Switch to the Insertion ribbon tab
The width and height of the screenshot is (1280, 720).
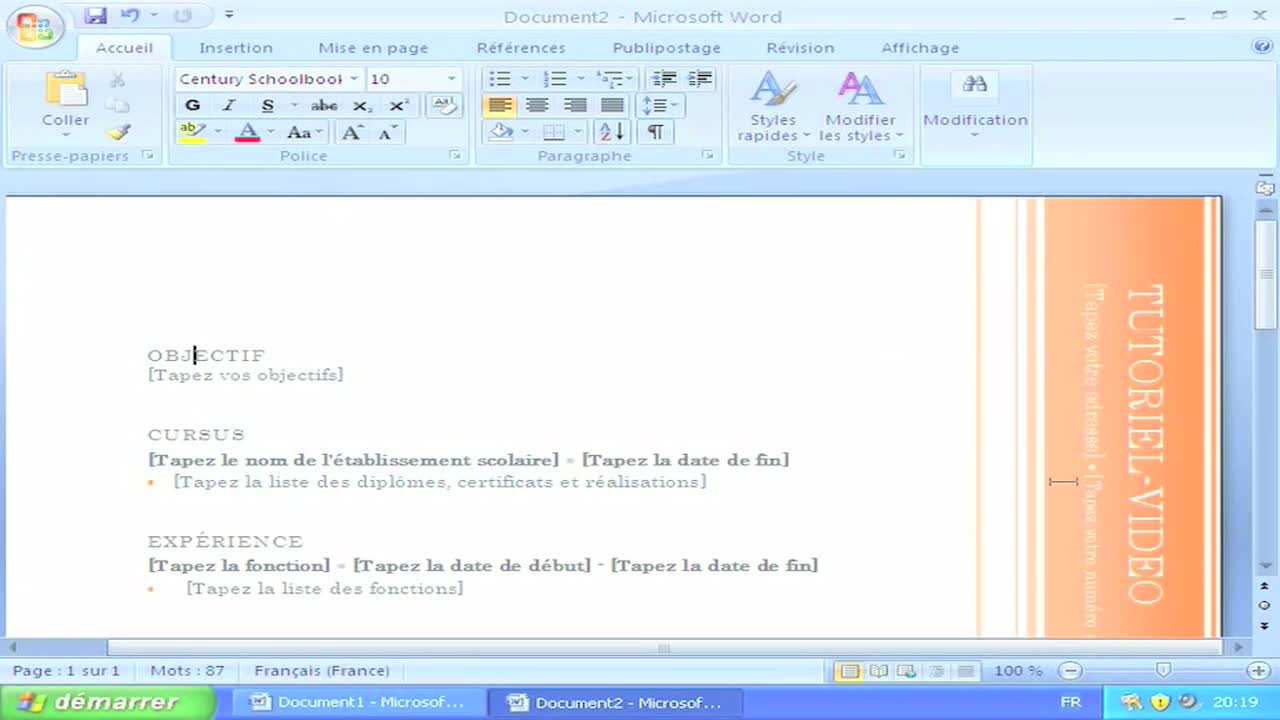pos(236,47)
